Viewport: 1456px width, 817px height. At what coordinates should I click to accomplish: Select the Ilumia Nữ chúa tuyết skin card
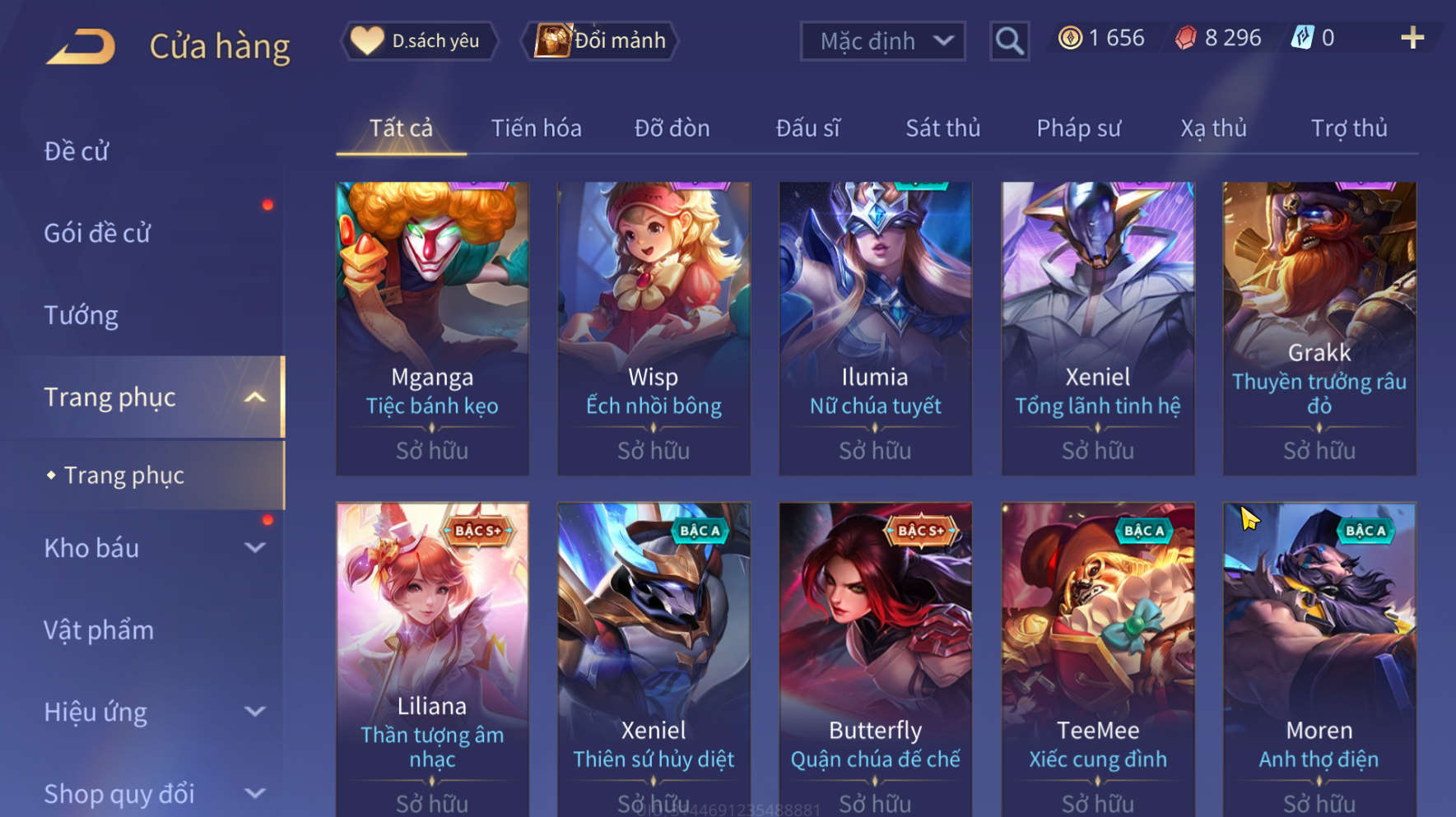point(875,328)
